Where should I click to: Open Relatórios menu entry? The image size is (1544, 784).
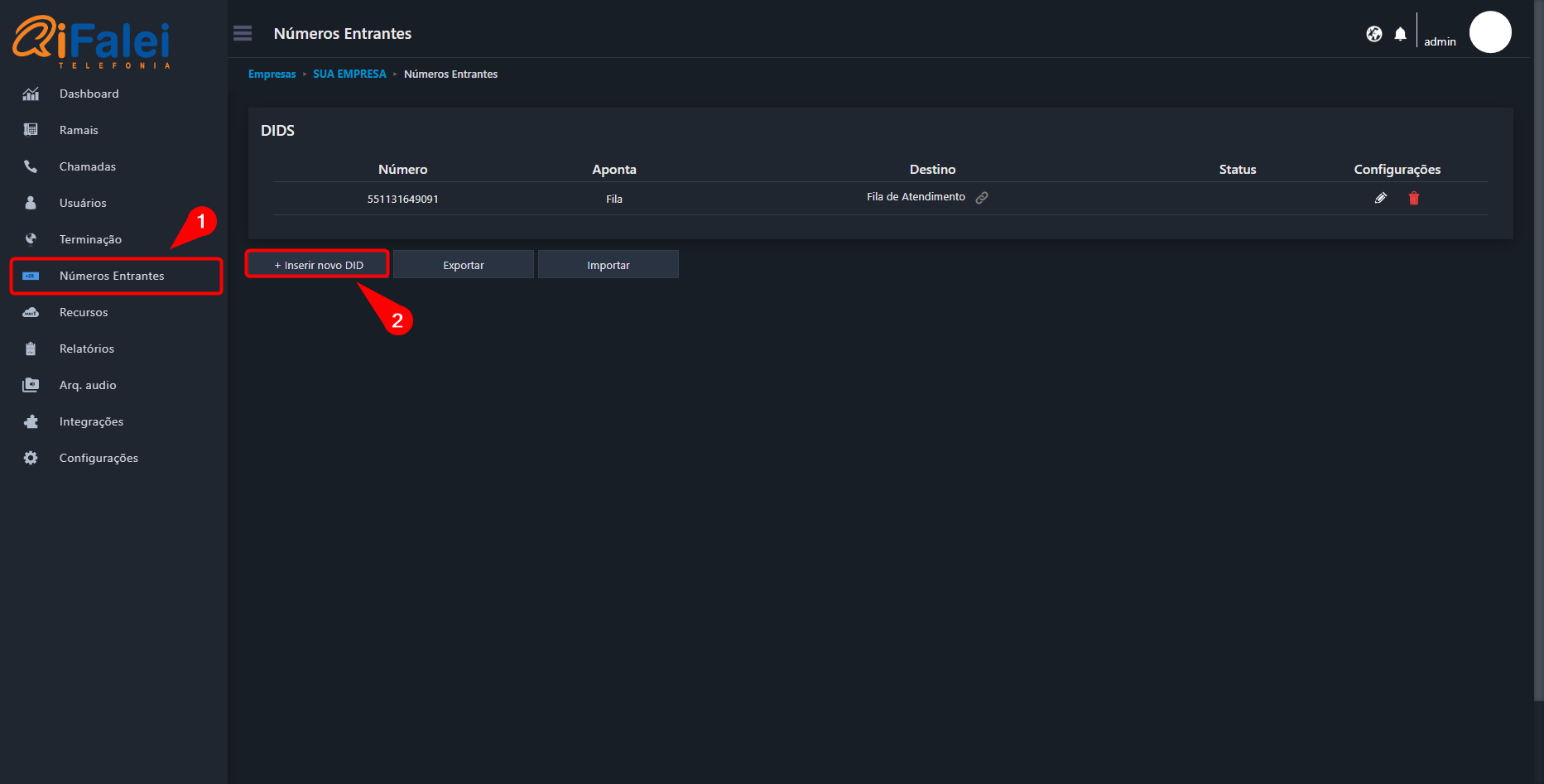[x=87, y=349]
